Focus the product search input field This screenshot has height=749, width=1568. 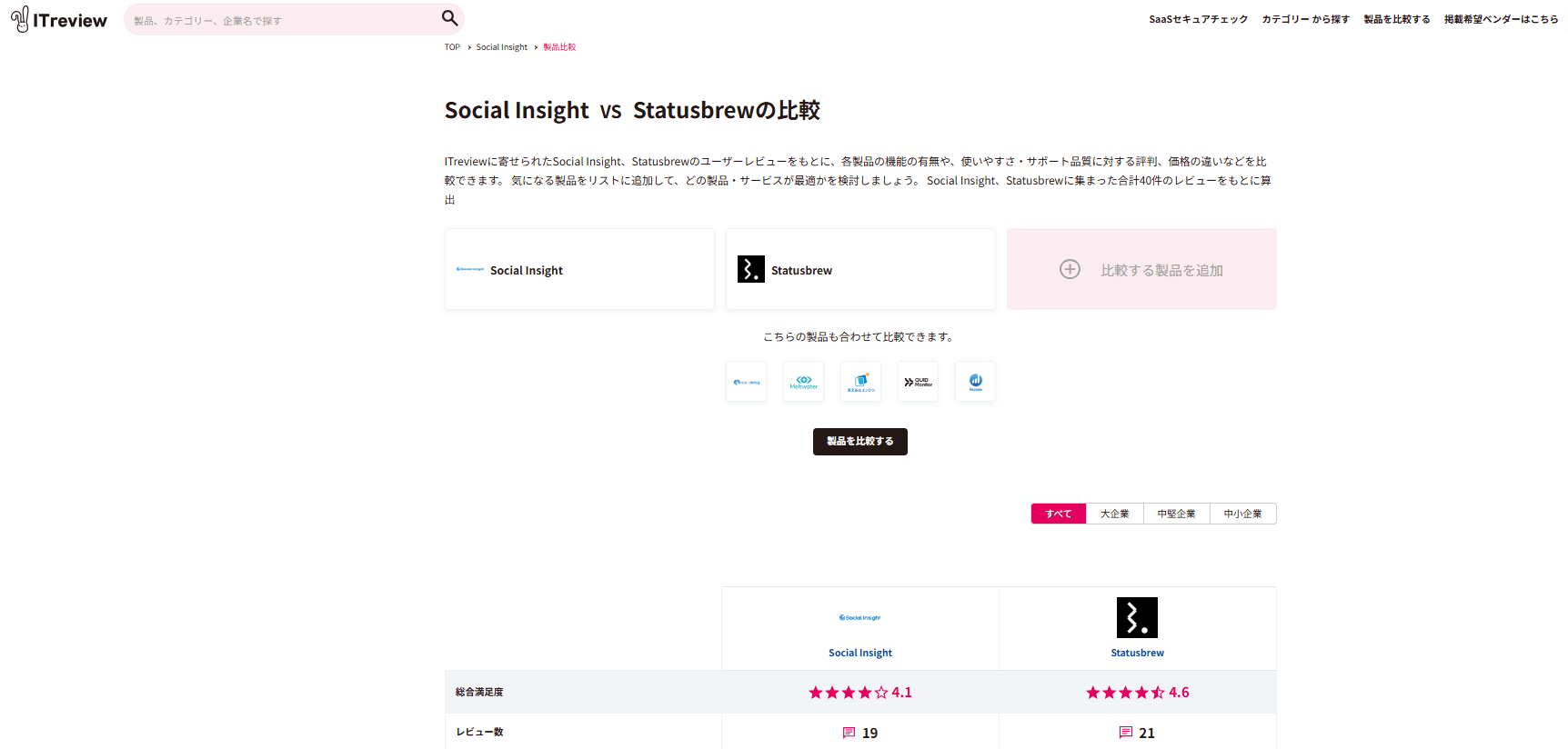[282, 20]
